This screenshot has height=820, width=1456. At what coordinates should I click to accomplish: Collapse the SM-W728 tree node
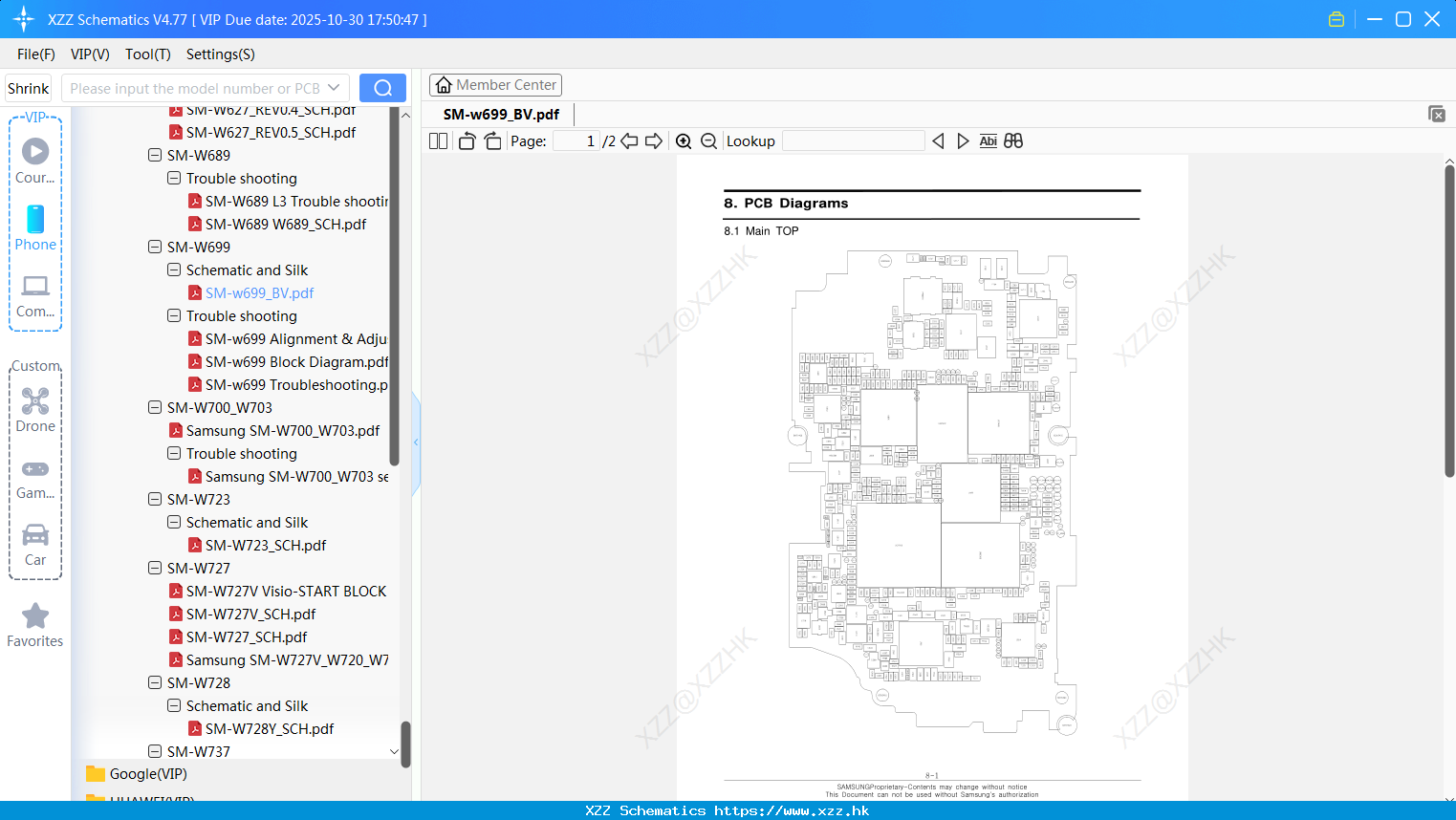tap(155, 682)
